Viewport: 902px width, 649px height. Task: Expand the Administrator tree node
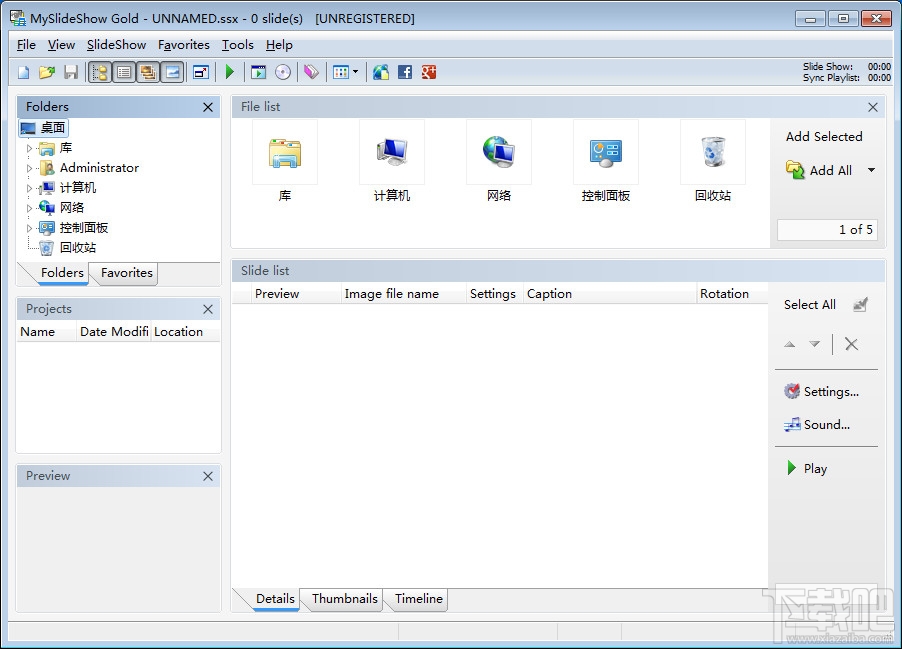coord(29,168)
